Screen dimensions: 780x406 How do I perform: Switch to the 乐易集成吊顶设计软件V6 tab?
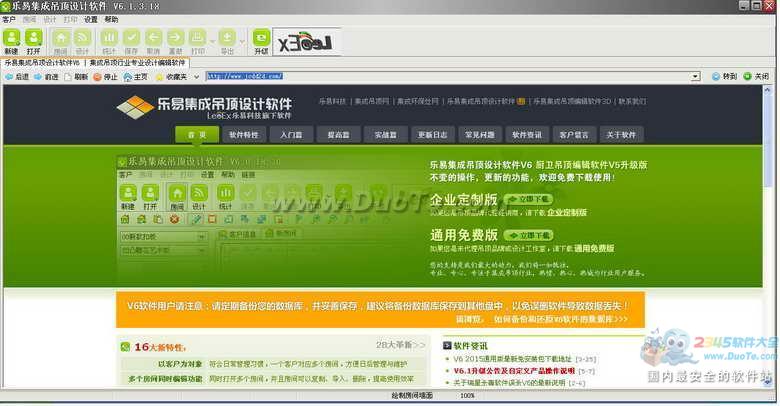(x=42, y=63)
